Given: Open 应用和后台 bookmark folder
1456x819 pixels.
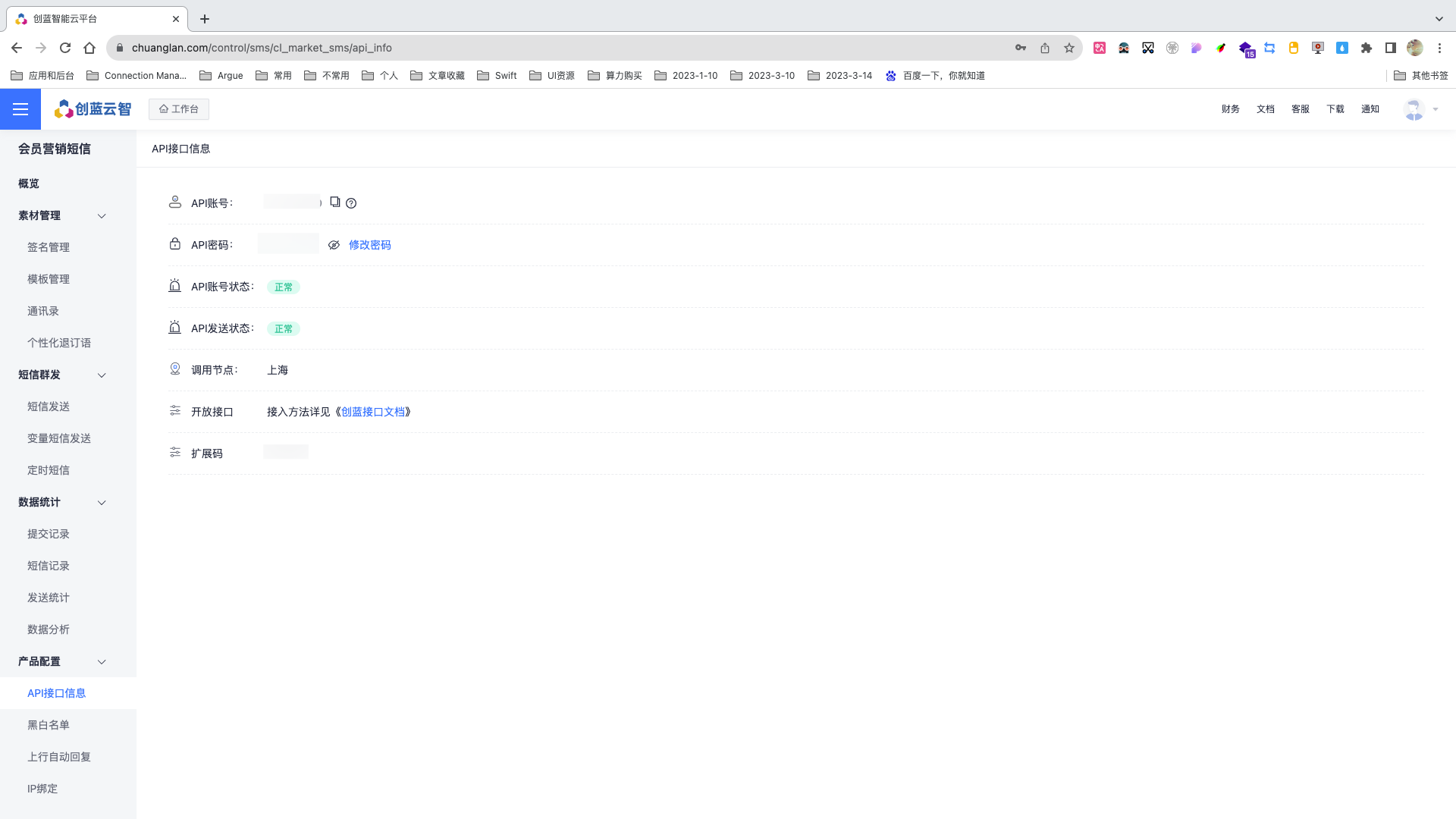Looking at the screenshot, I should [x=42, y=76].
